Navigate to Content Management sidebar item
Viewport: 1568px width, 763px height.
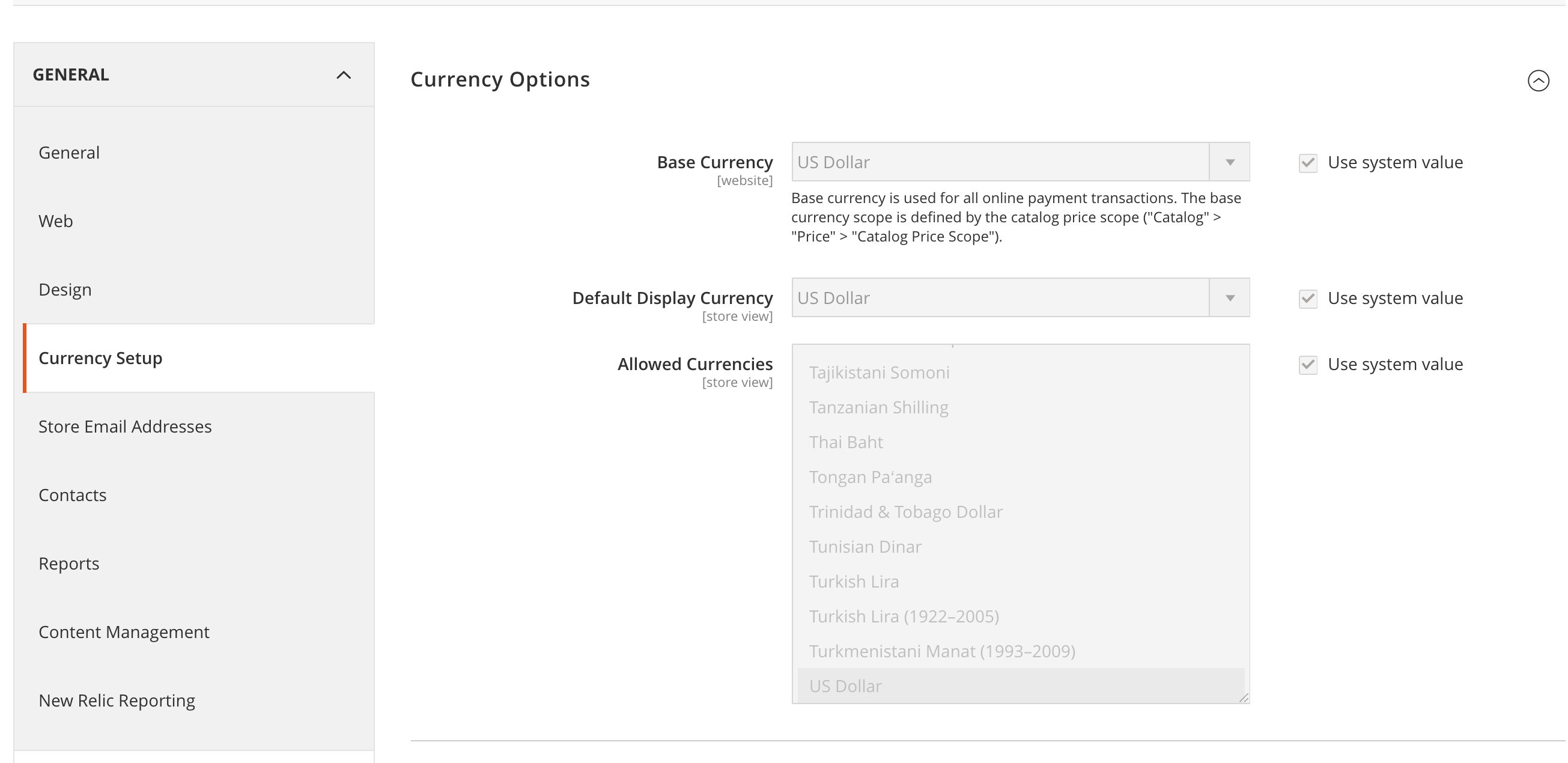pos(124,631)
